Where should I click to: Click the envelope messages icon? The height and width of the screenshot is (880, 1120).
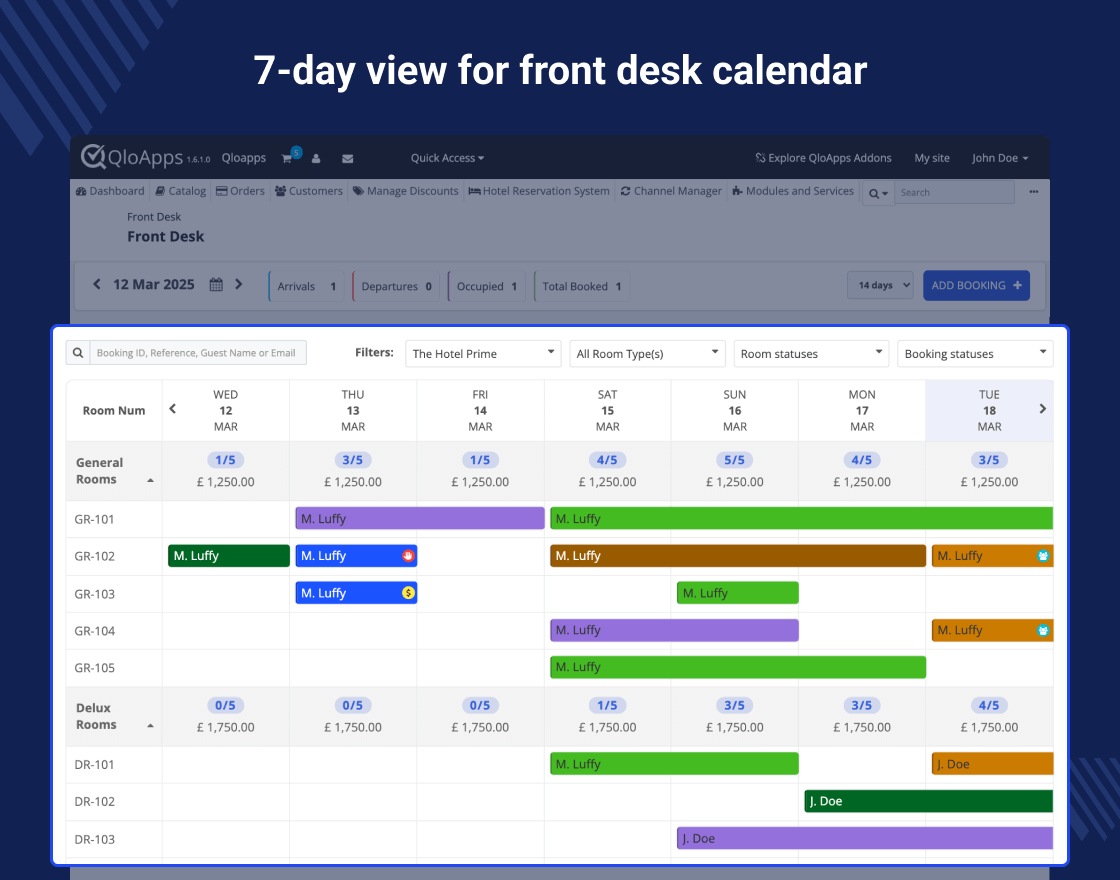point(347,158)
